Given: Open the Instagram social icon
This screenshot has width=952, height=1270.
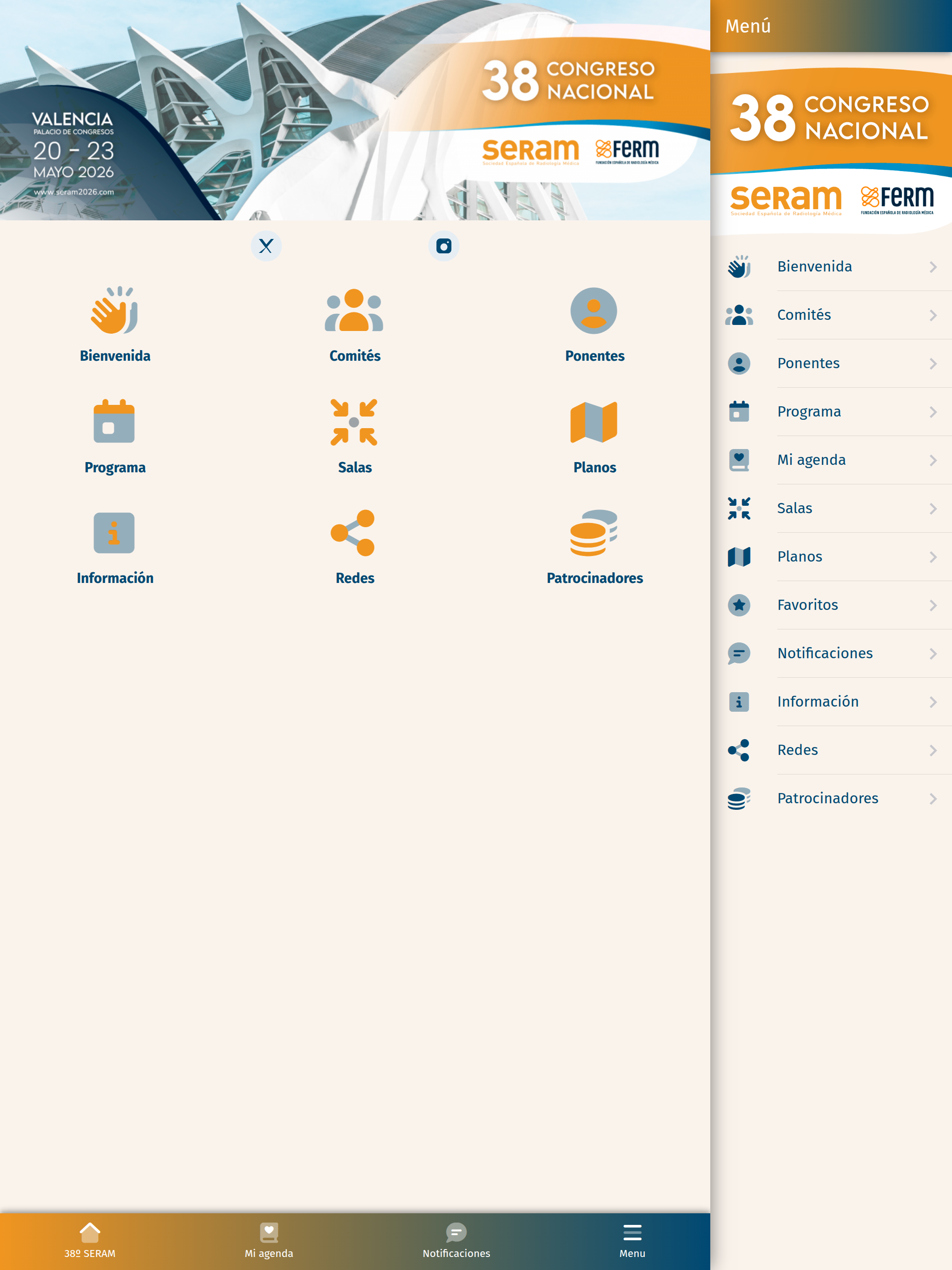Looking at the screenshot, I should coord(443,246).
